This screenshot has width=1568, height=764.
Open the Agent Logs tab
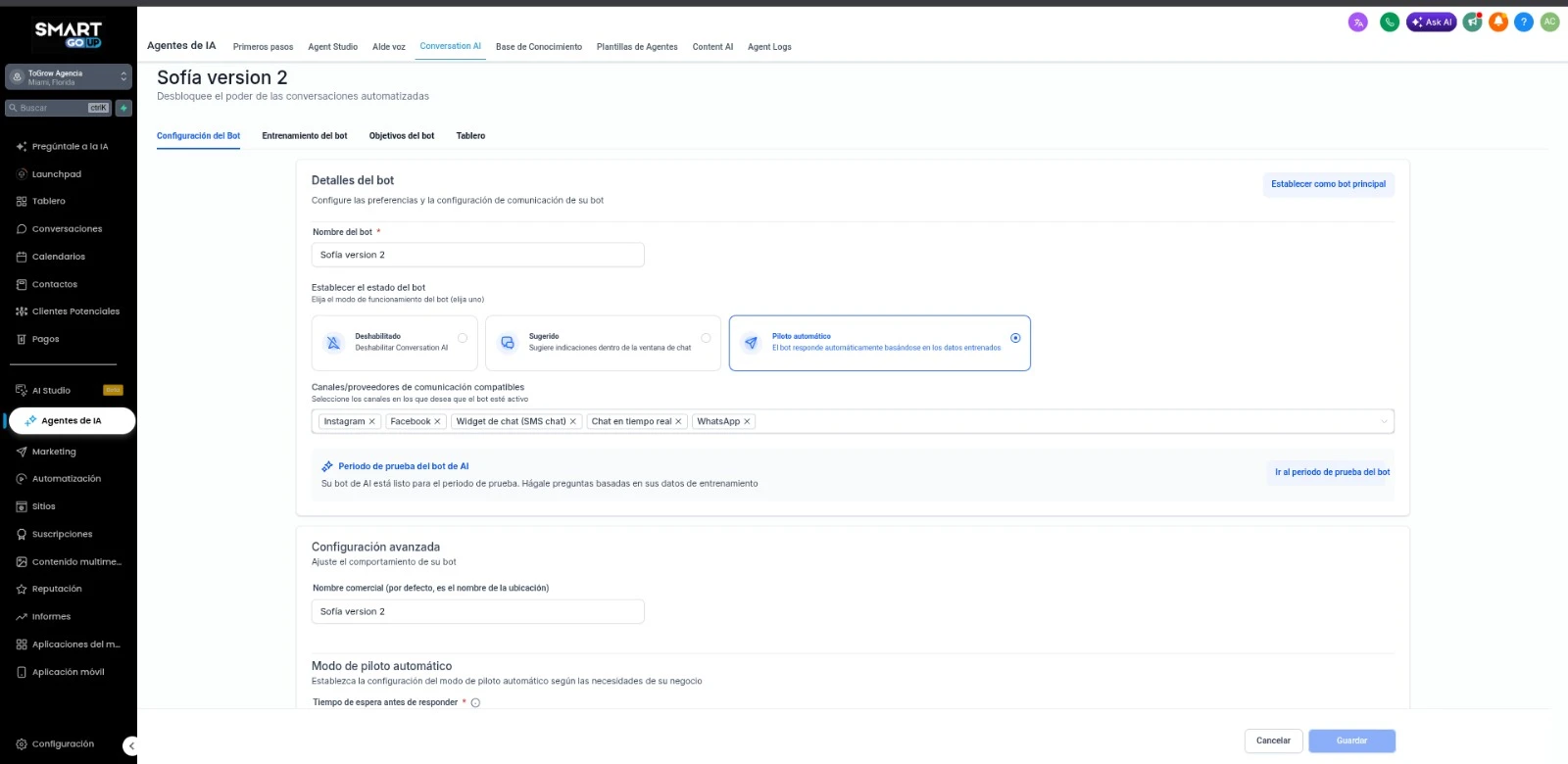(x=769, y=47)
